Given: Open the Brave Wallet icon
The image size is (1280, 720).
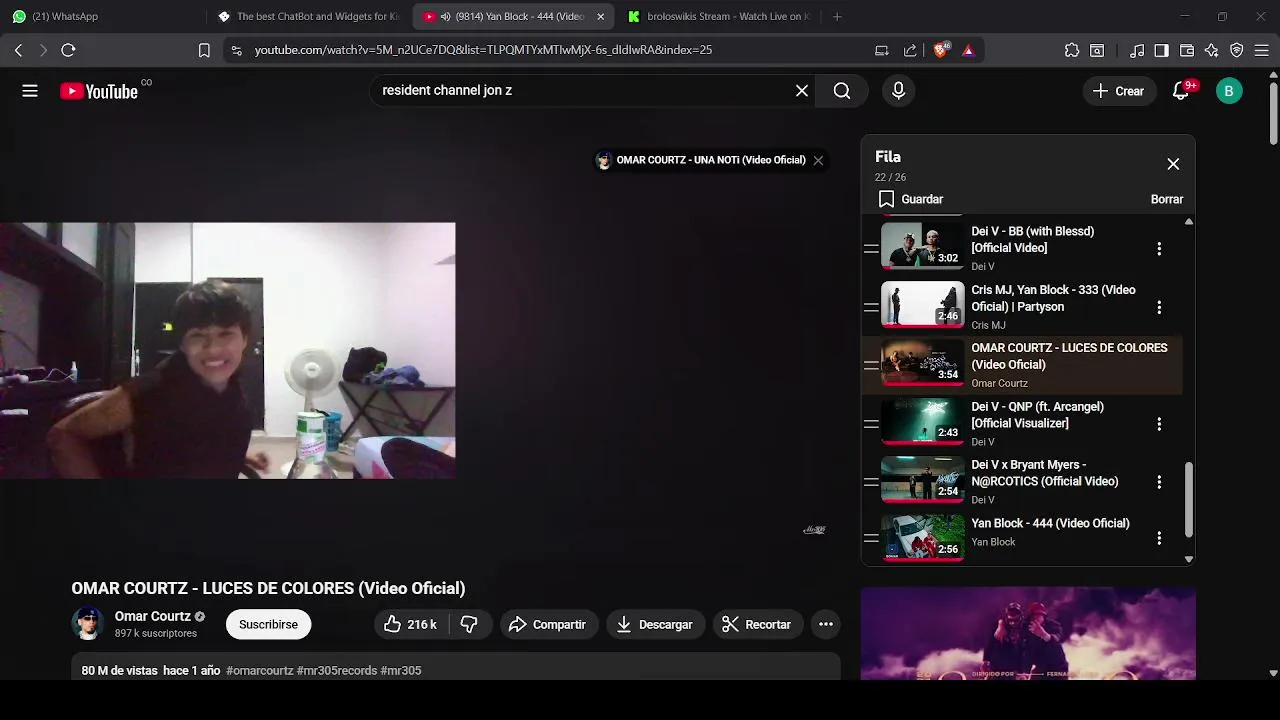Looking at the screenshot, I should tap(1187, 50).
